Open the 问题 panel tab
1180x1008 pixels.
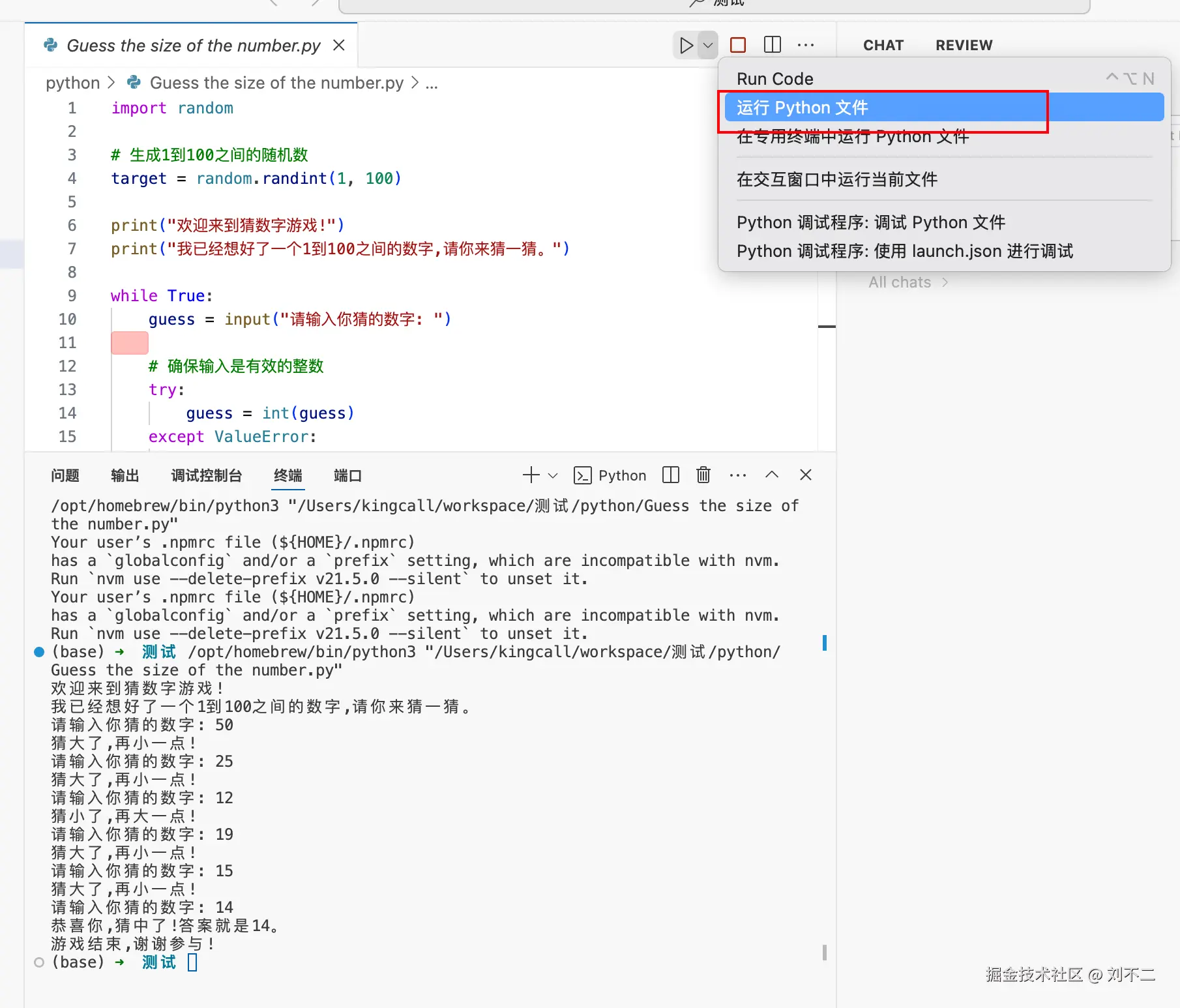point(65,475)
